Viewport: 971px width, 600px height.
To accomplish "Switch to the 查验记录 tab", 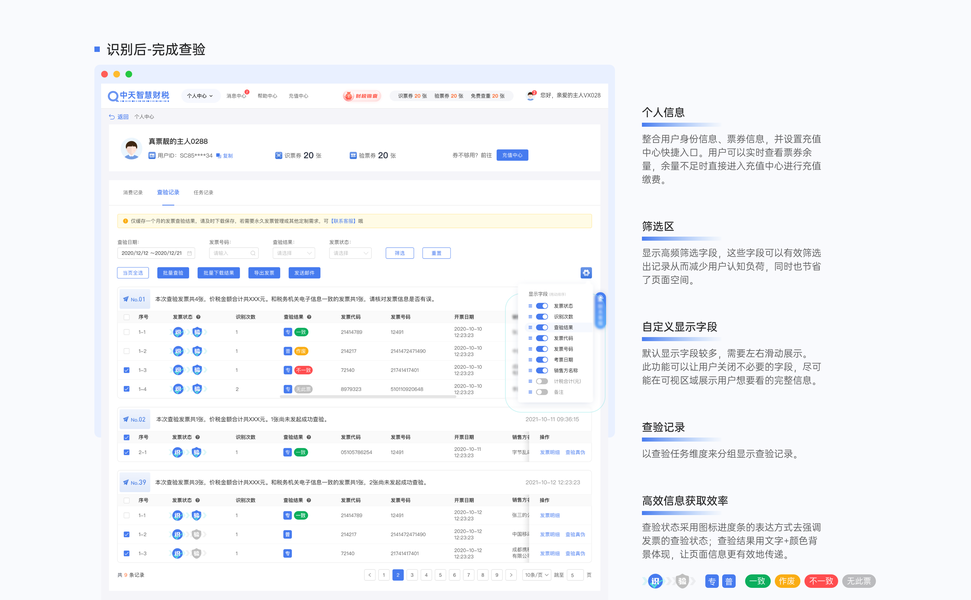I will pos(168,193).
